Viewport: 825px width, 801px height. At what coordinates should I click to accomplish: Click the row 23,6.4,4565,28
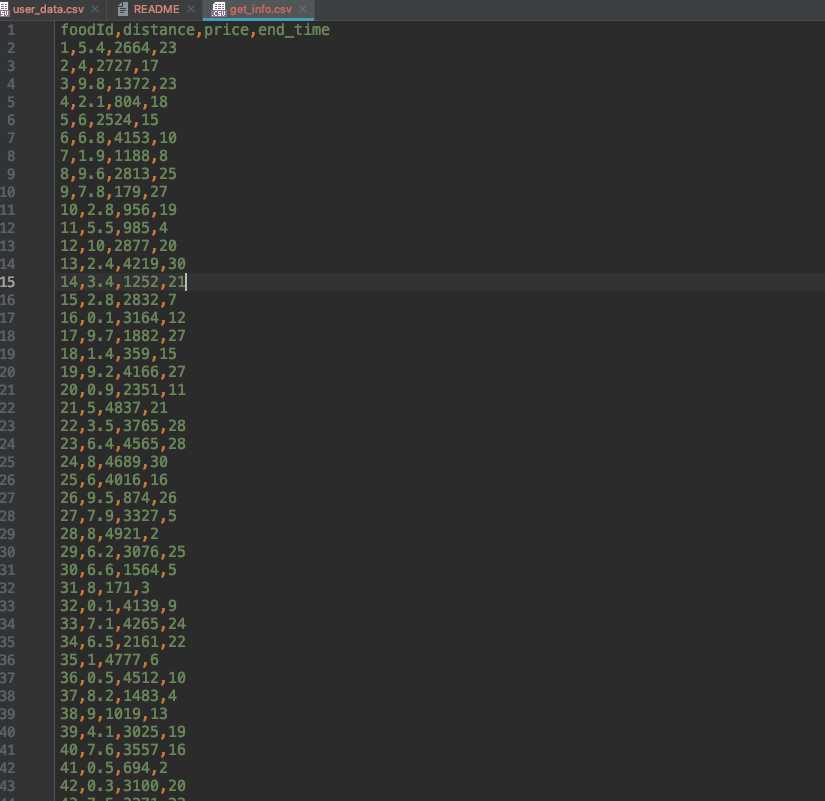[123, 444]
